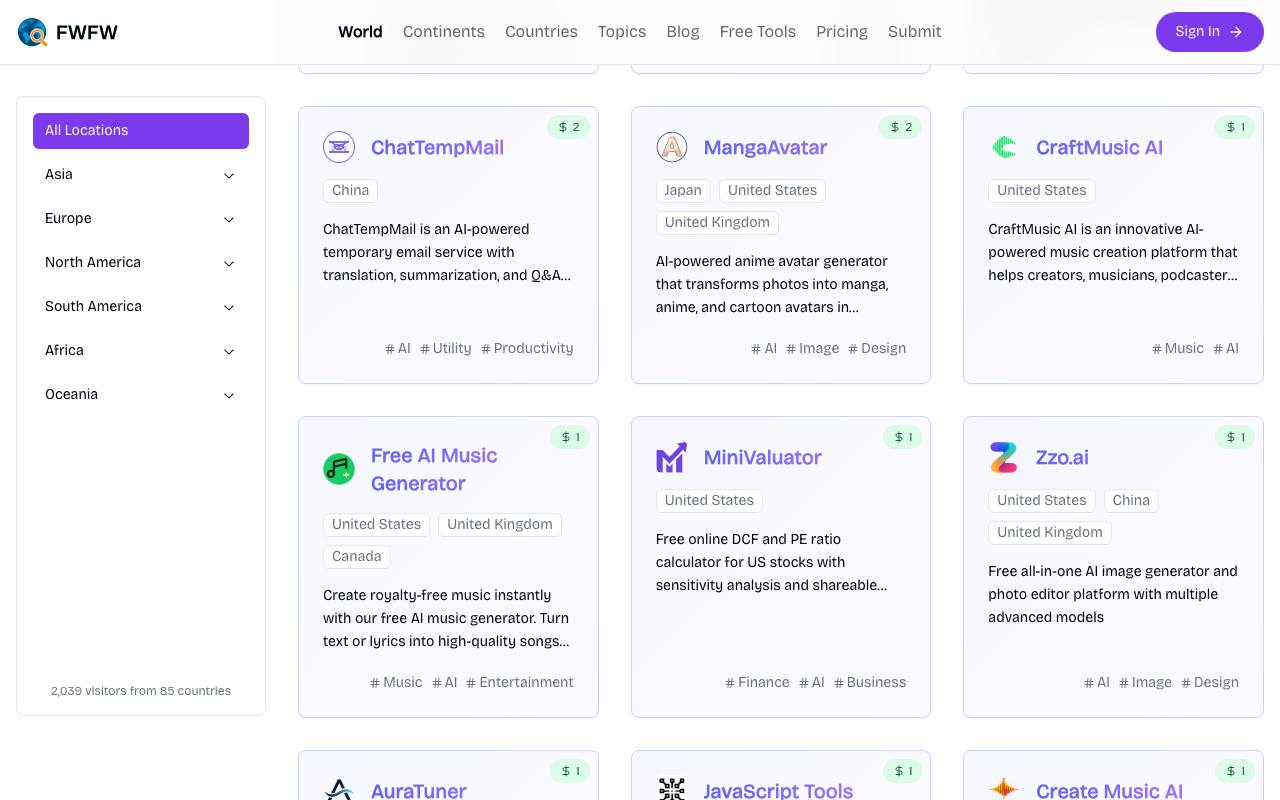Click the MangaAvatar logo icon
1280x800 pixels.
[672, 147]
